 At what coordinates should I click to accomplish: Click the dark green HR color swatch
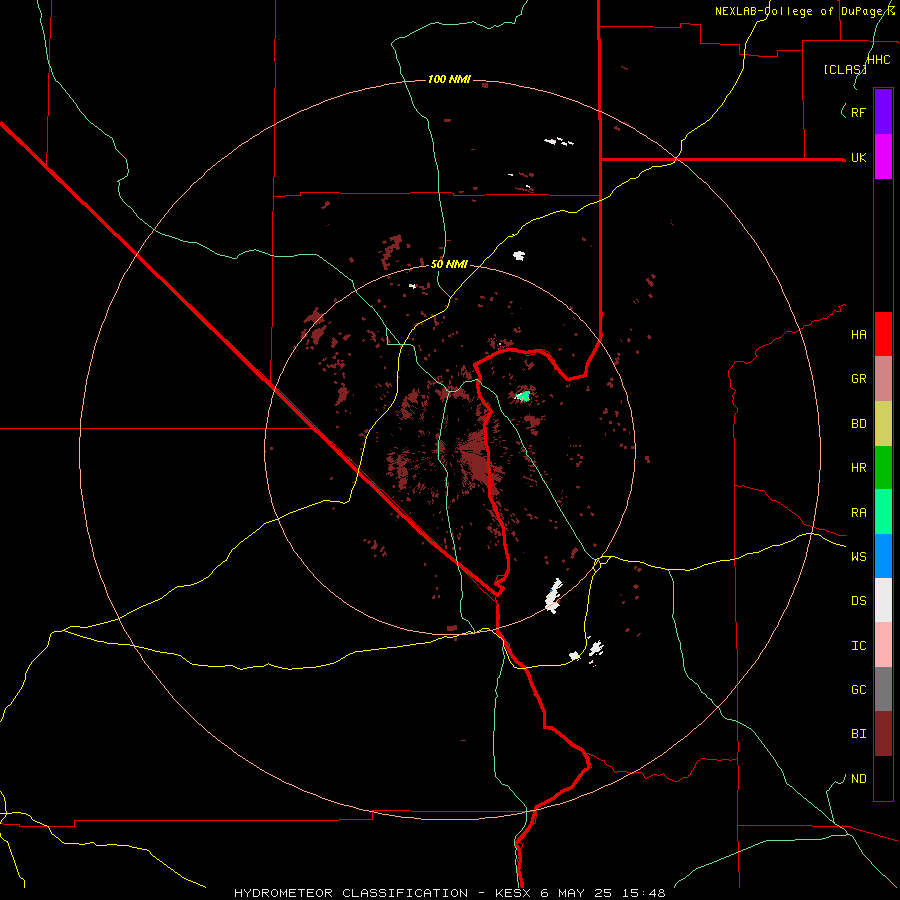coord(883,467)
